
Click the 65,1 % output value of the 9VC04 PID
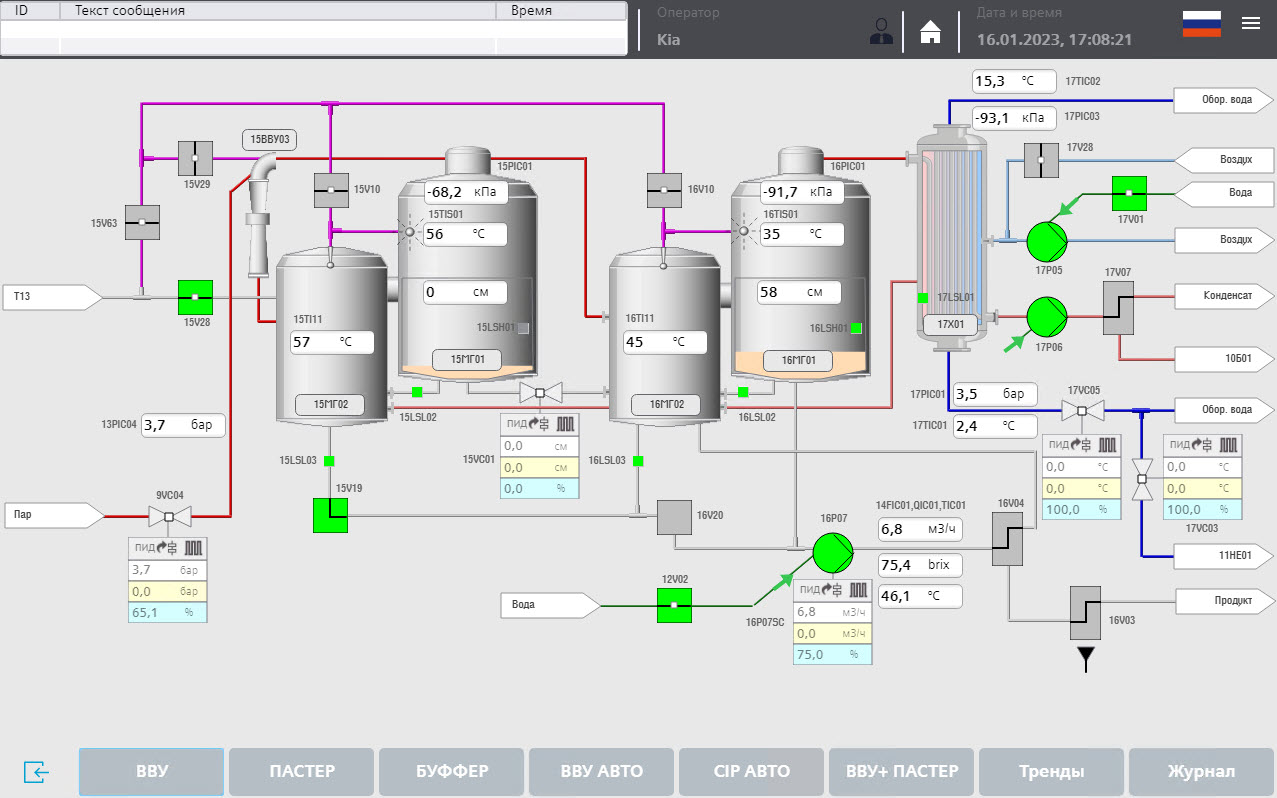tap(167, 612)
